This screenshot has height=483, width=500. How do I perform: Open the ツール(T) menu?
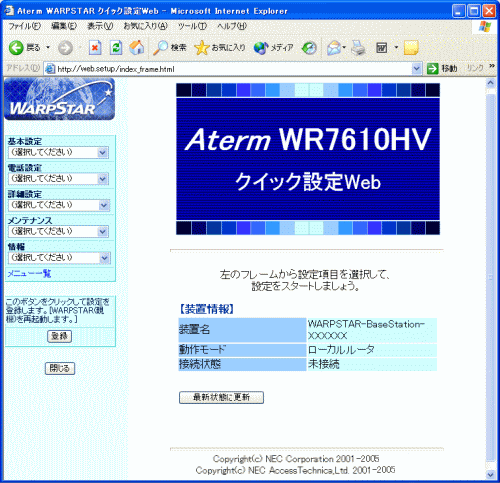192,26
